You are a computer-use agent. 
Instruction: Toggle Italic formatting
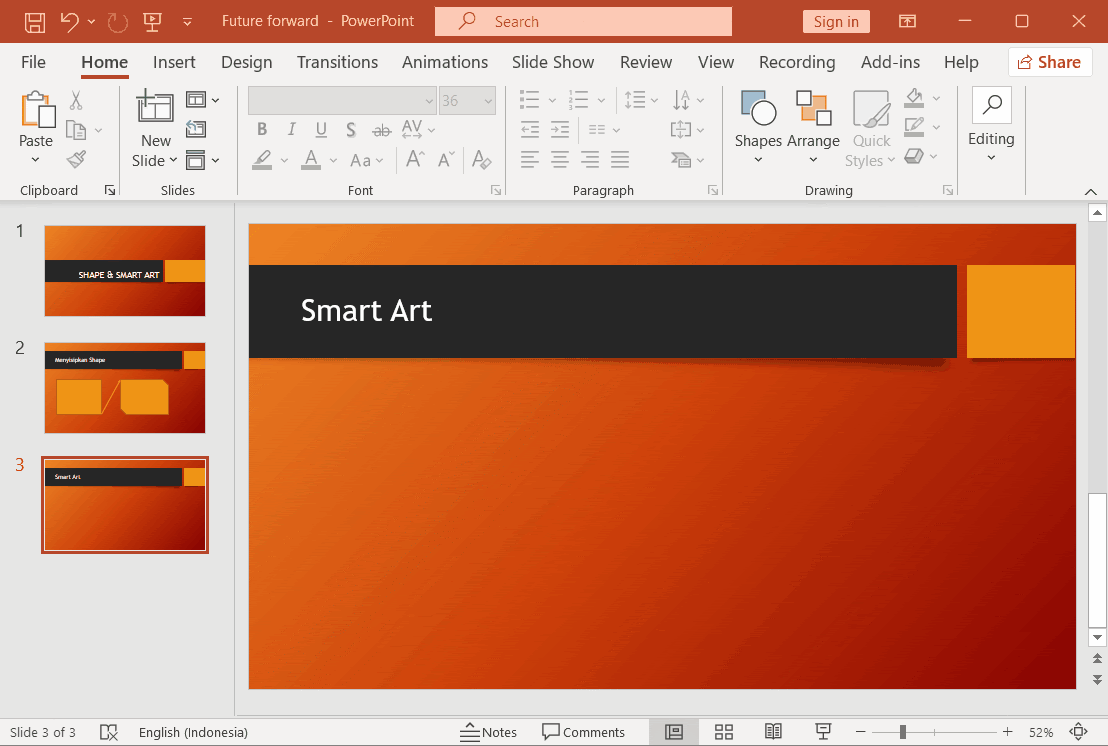tap(291, 129)
